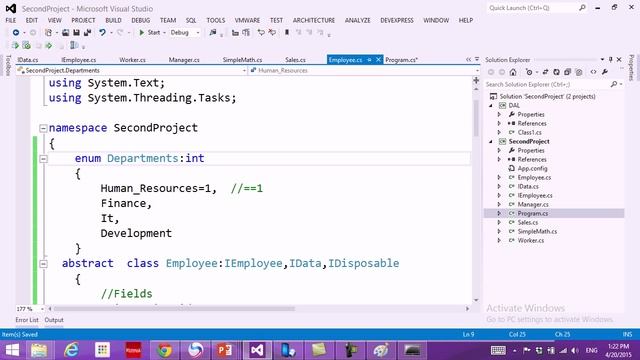Open the Solution Explorer window options dropdown

tap(602, 60)
